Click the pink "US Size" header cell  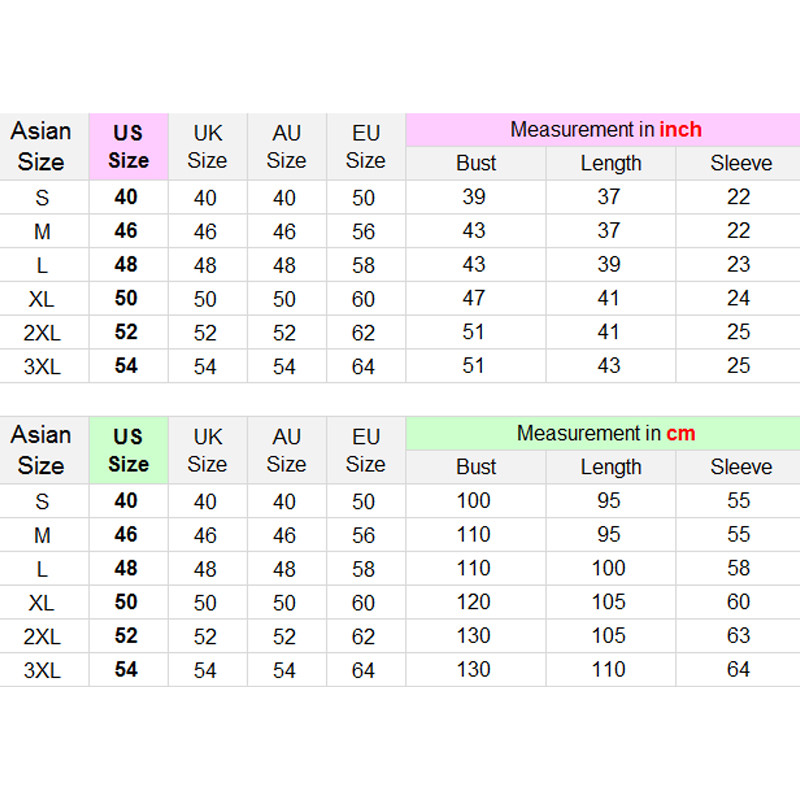pos(129,147)
